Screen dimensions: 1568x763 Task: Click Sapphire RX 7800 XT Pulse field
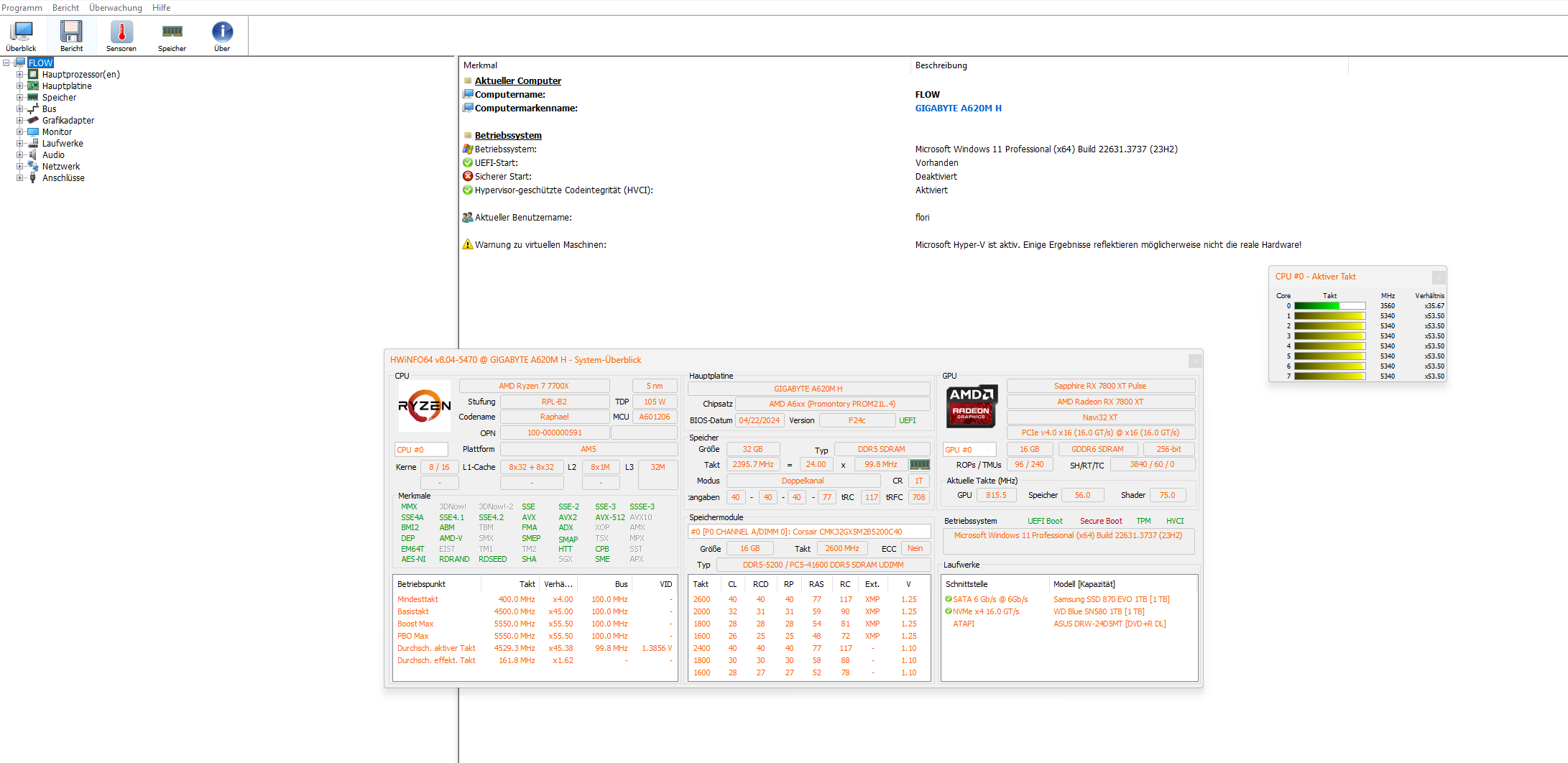pyautogui.click(x=1100, y=387)
